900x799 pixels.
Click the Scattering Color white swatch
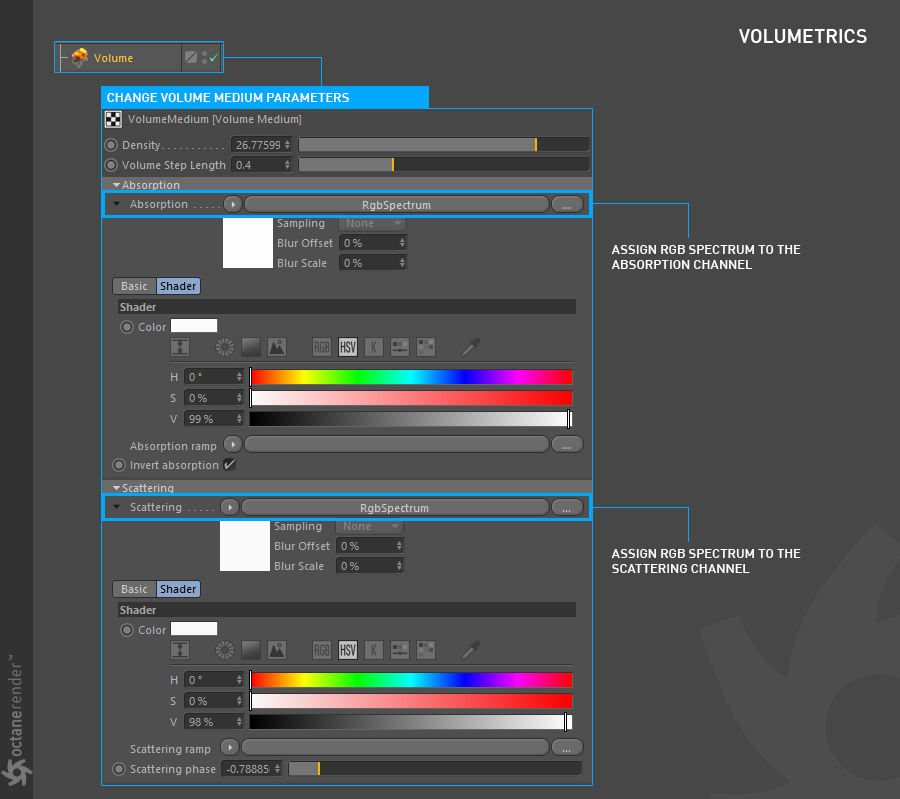pos(194,629)
